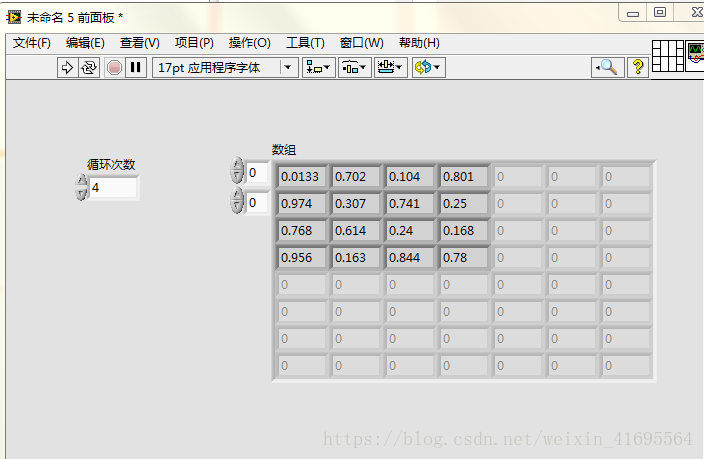Select array cell 0.24
The width and height of the screenshot is (704, 459).
[x=409, y=231]
